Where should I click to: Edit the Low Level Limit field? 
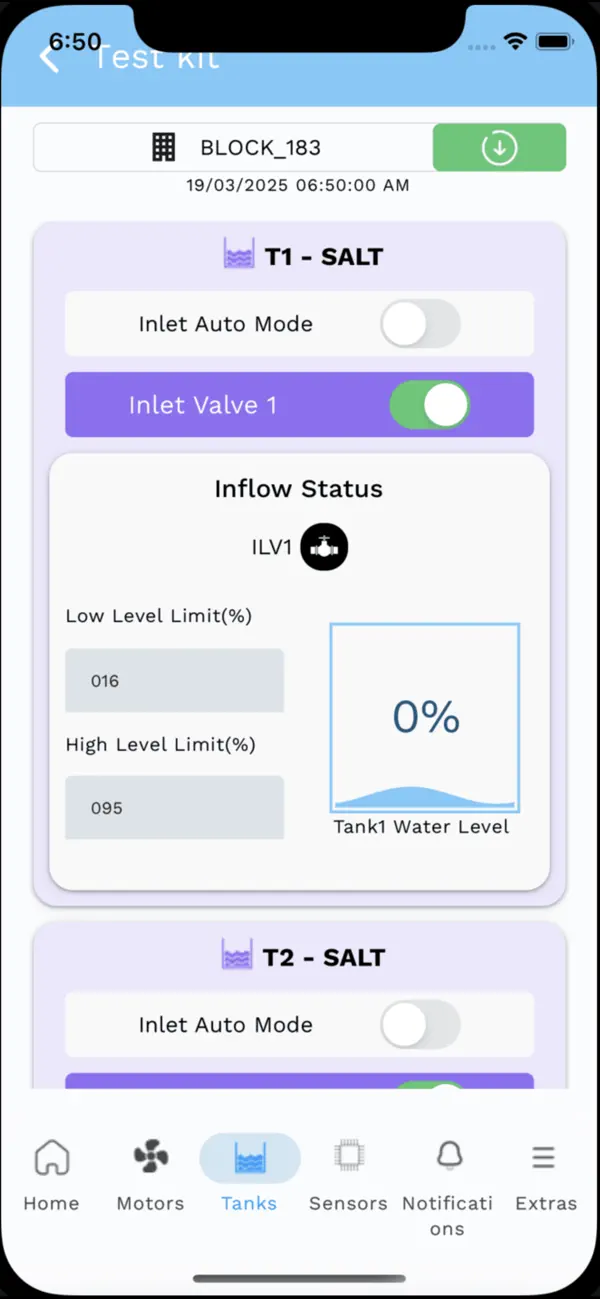174,680
